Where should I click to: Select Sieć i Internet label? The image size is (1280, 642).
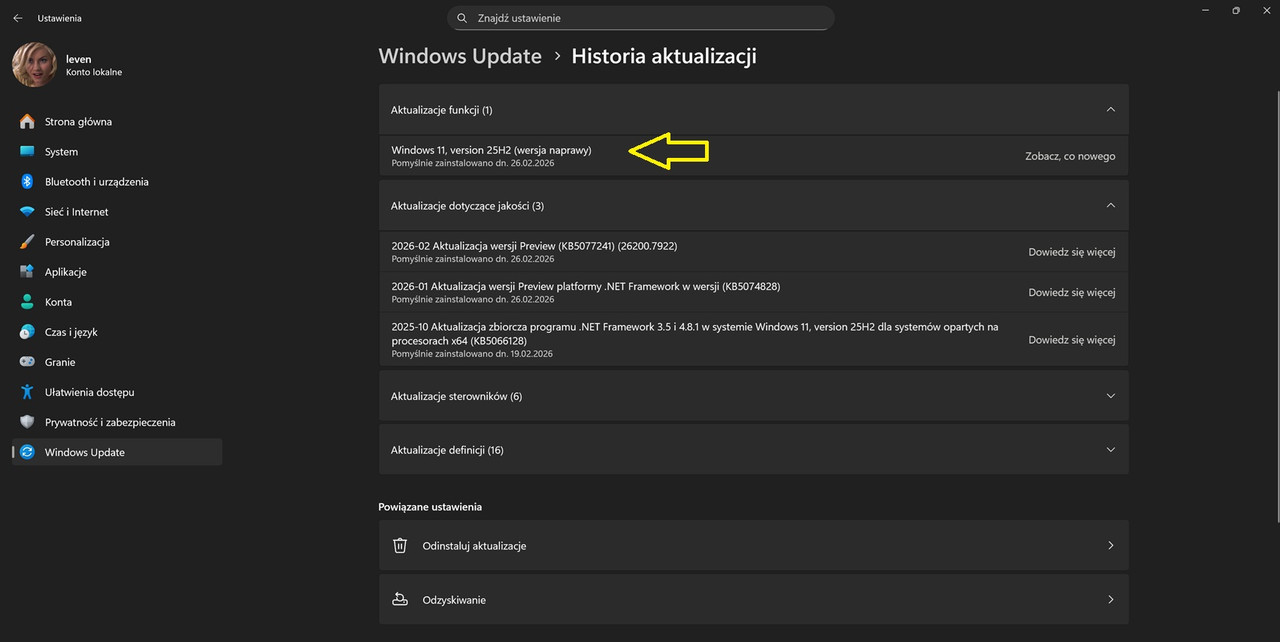click(x=76, y=212)
